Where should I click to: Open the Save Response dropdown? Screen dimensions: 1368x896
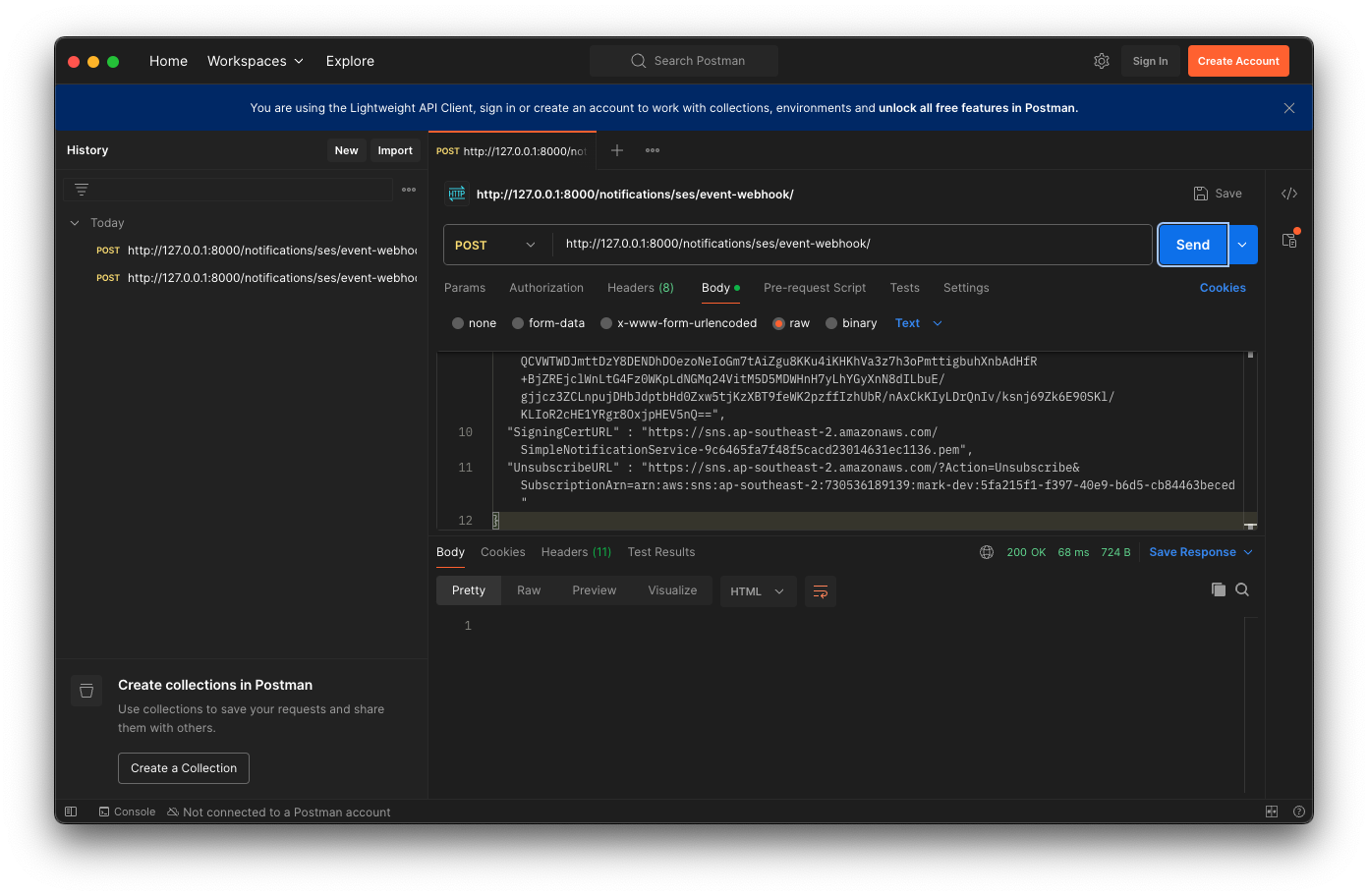pyautogui.click(x=1201, y=552)
